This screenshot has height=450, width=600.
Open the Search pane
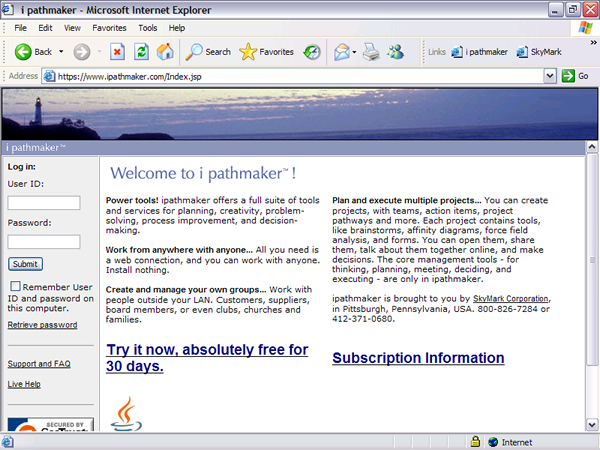(x=208, y=52)
